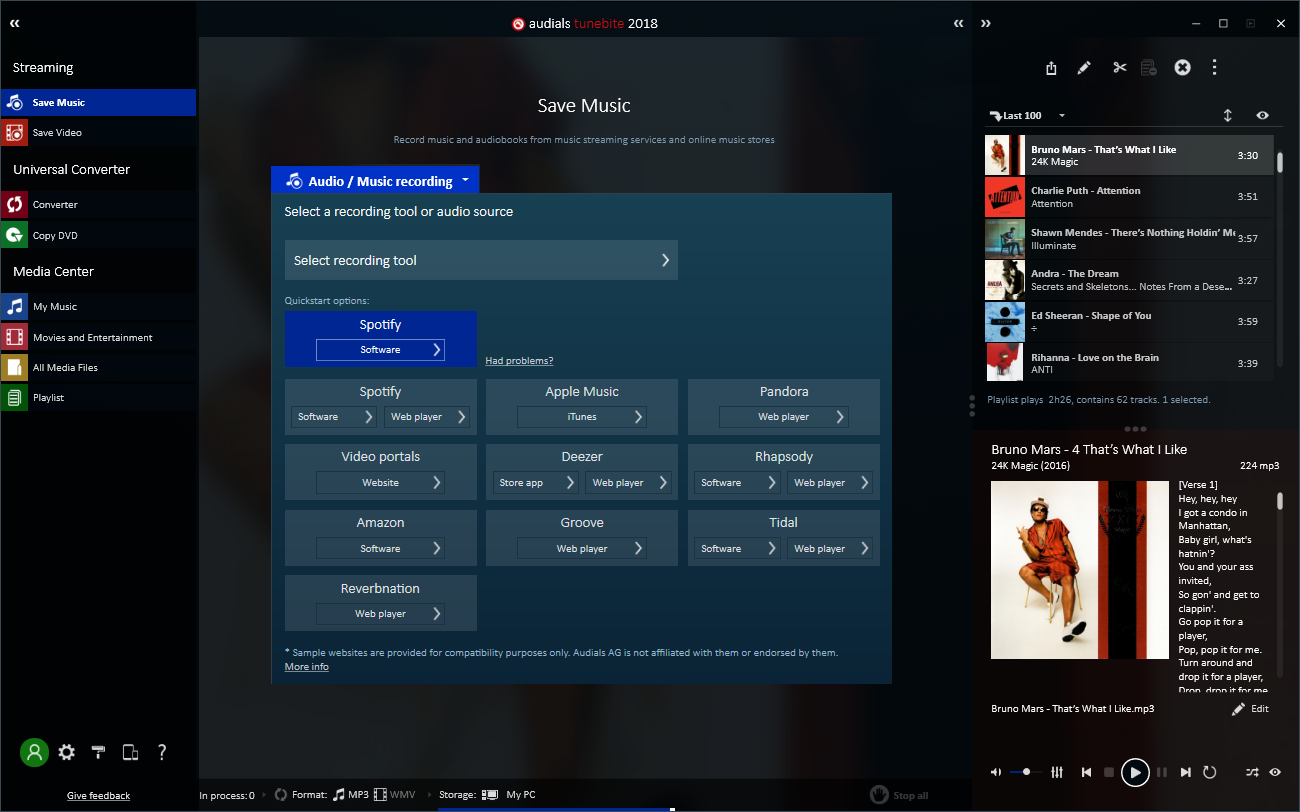The width and height of the screenshot is (1300, 812).
Task: Go to the Converter section
Action: pos(98,204)
